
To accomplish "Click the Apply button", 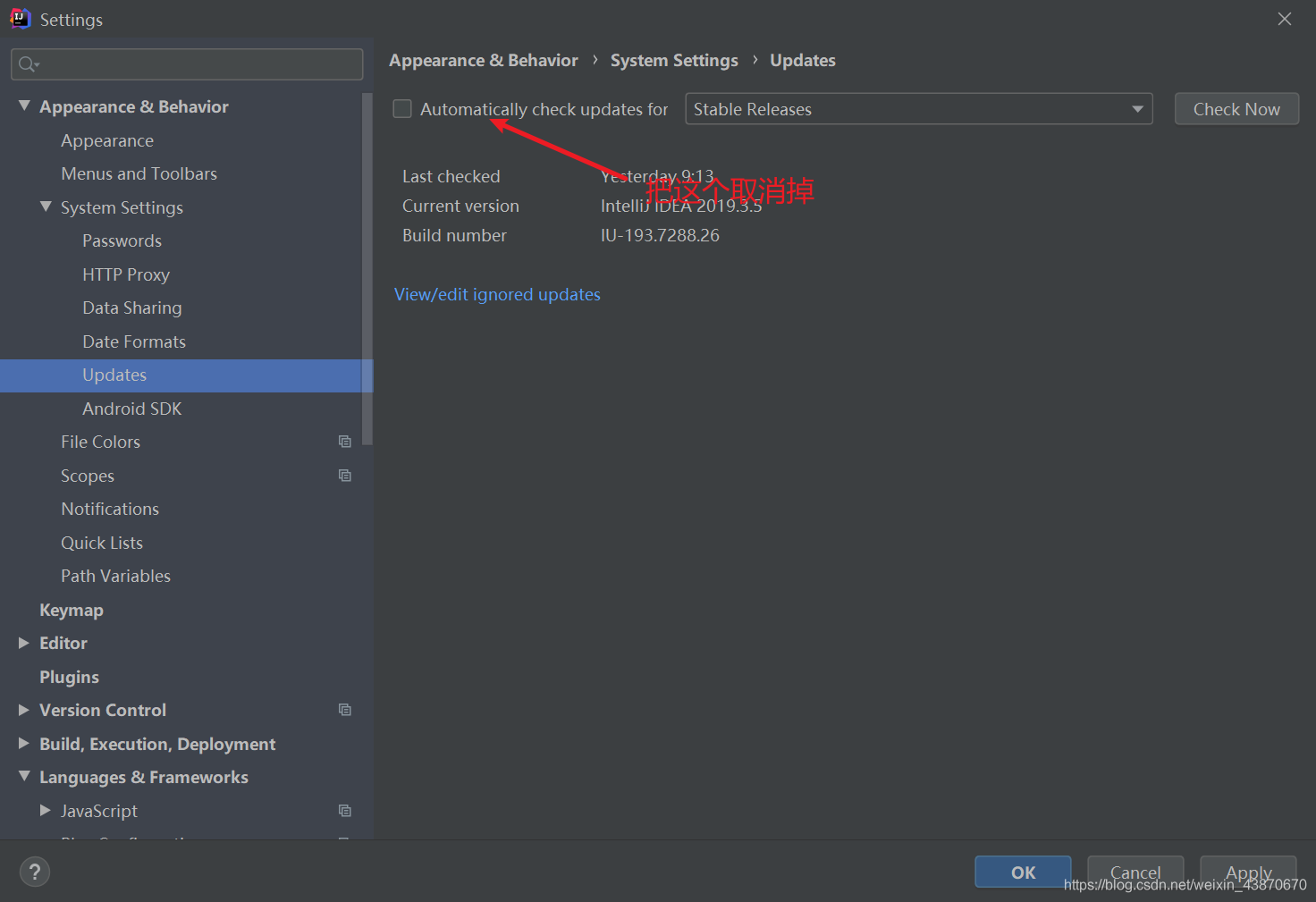I will (1248, 872).
